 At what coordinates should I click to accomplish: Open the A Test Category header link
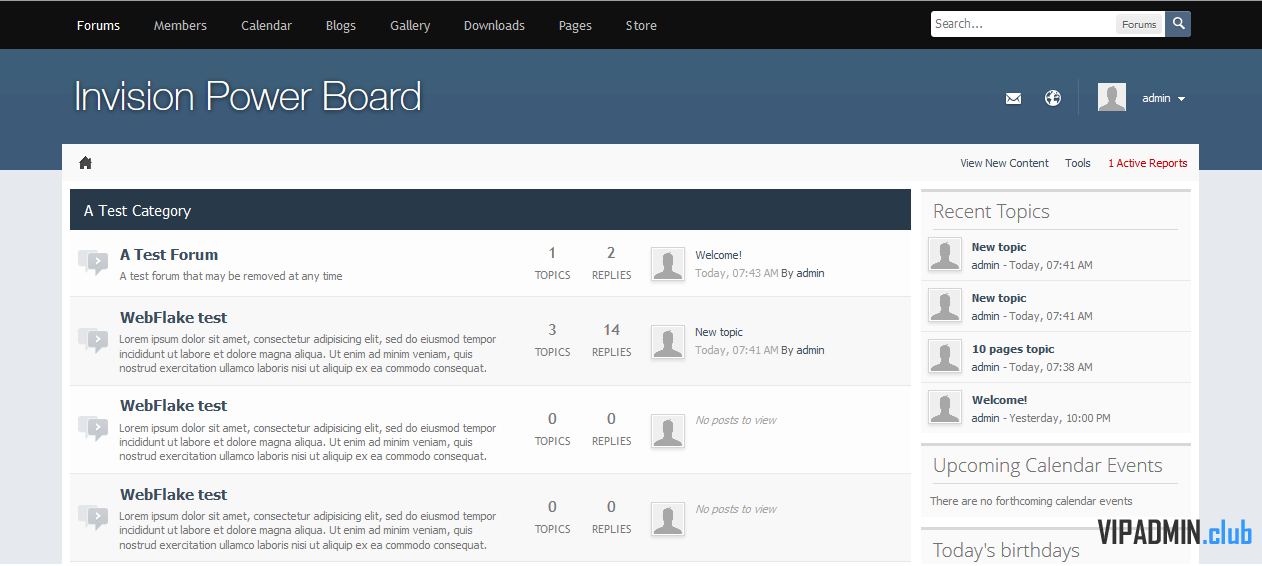[137, 211]
